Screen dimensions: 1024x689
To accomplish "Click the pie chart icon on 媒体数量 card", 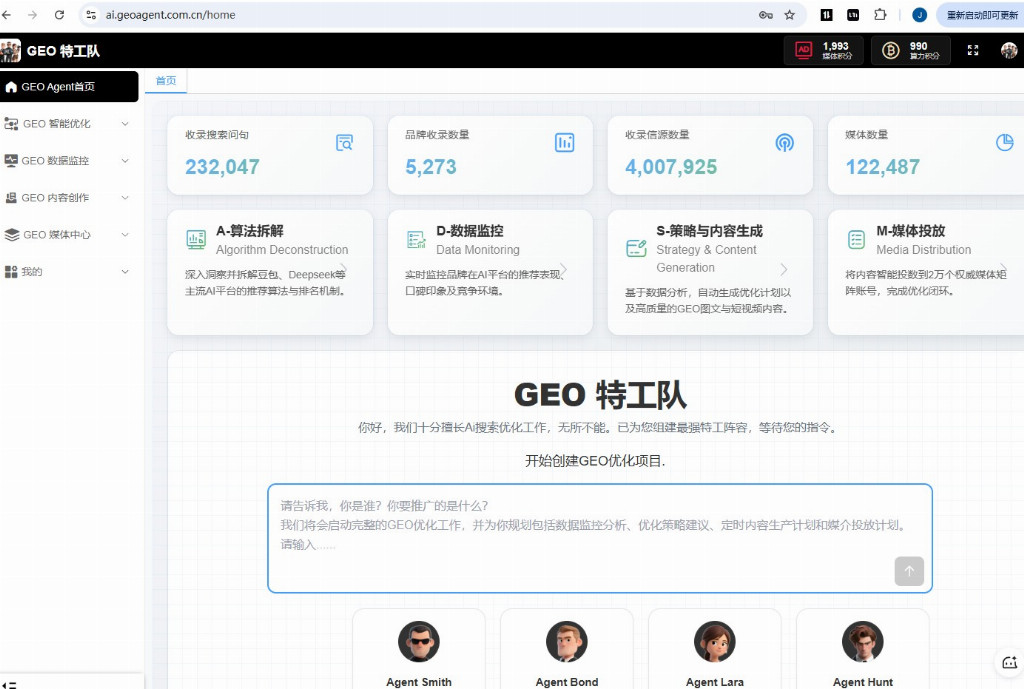I will click(x=1004, y=143).
